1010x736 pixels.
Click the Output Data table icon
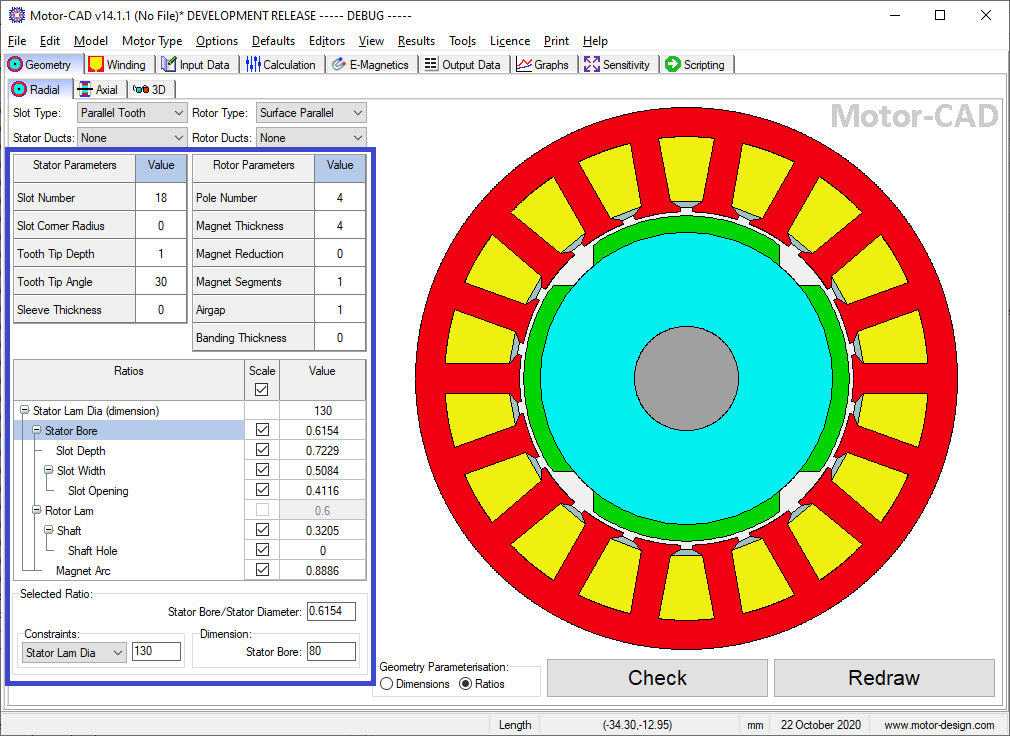(431, 64)
